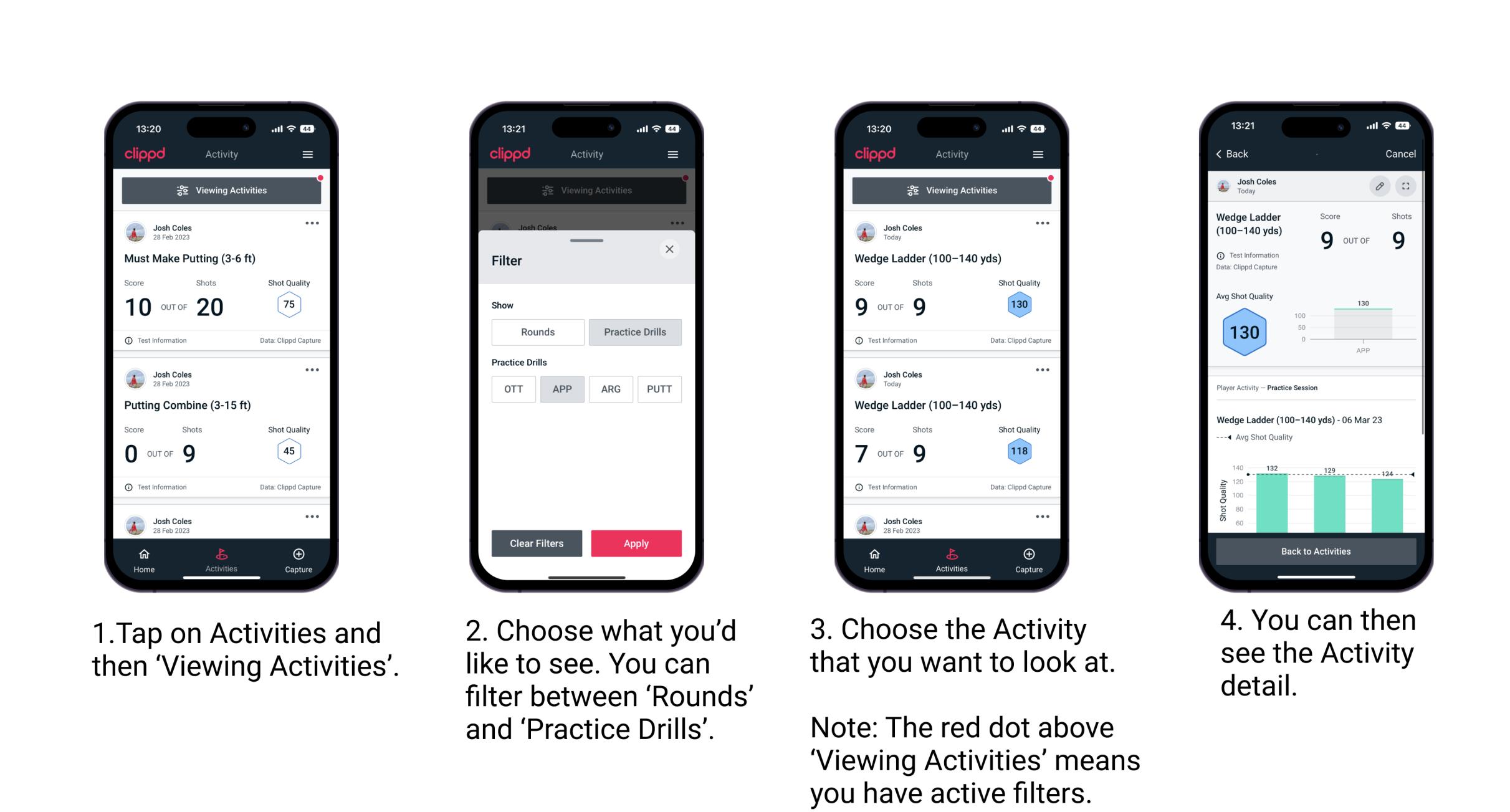1510x812 pixels.
Task: Toggle the APP practice drill filter chip
Action: point(562,389)
